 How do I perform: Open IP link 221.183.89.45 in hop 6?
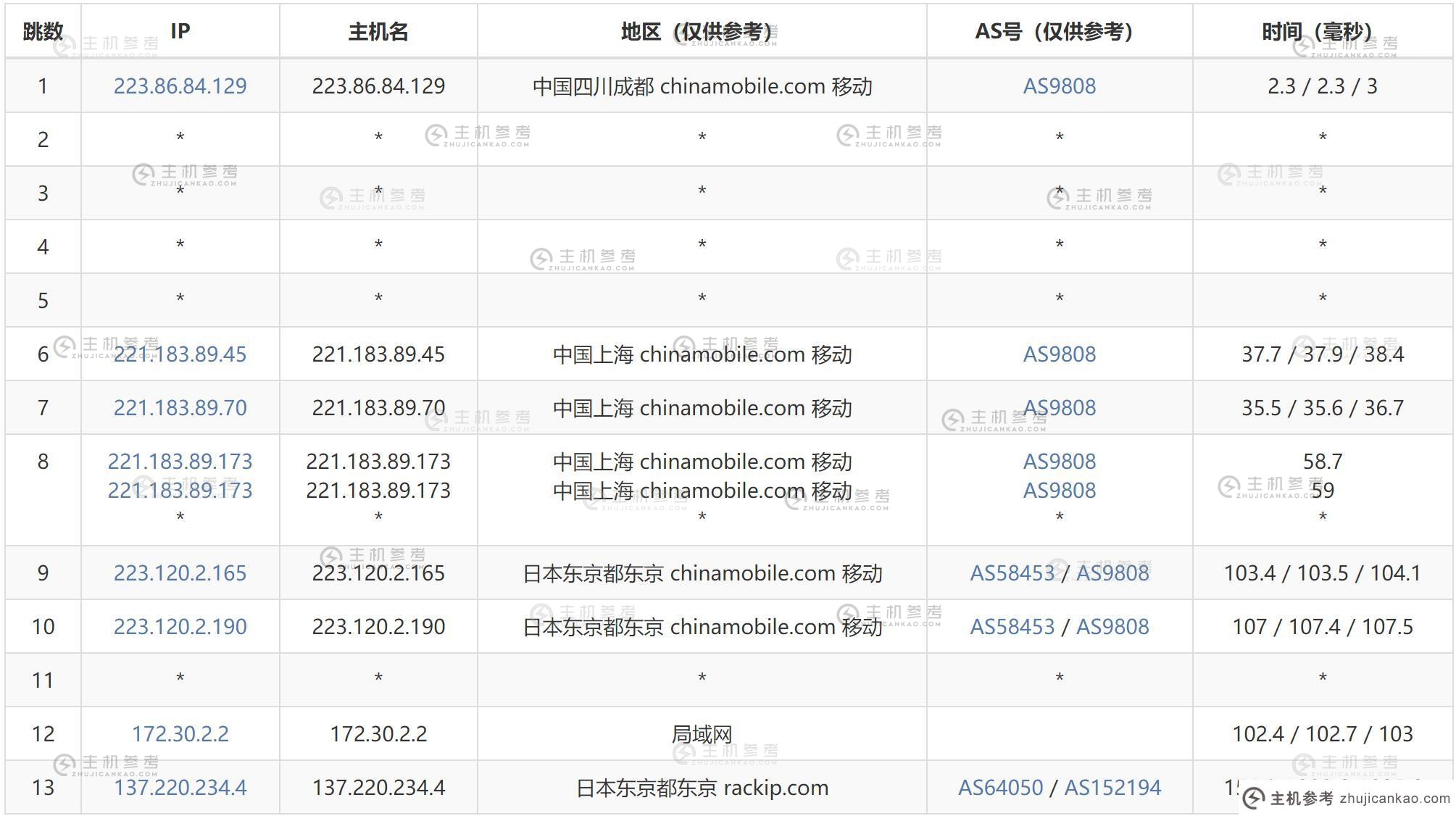(x=180, y=354)
